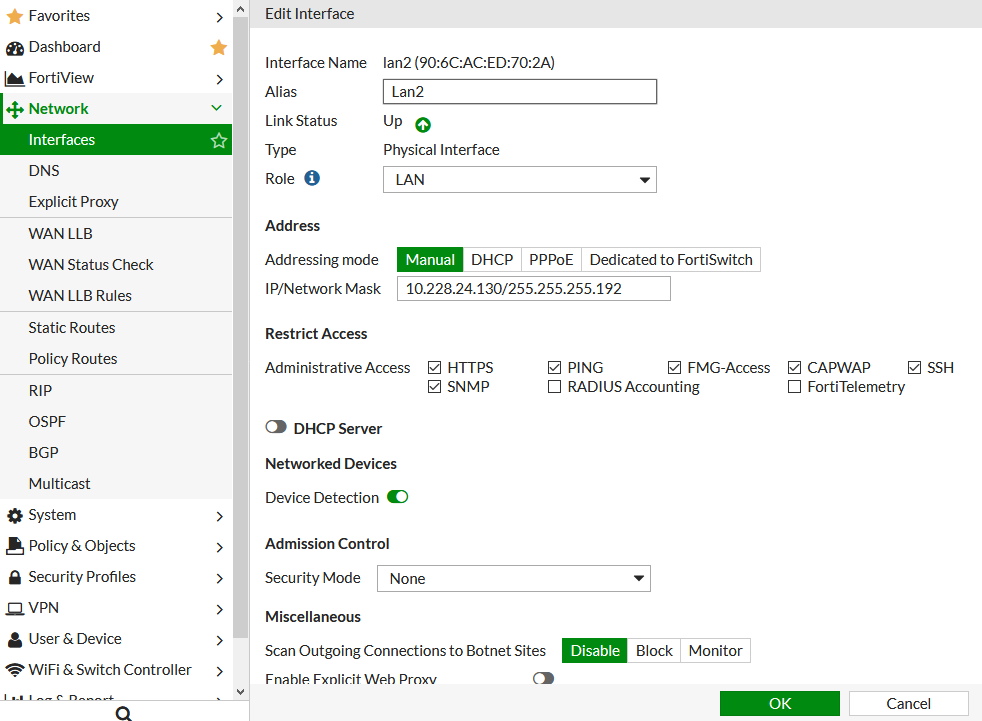Open the OSPF menu item
Viewport: 982px width, 721px height.
(x=116, y=422)
